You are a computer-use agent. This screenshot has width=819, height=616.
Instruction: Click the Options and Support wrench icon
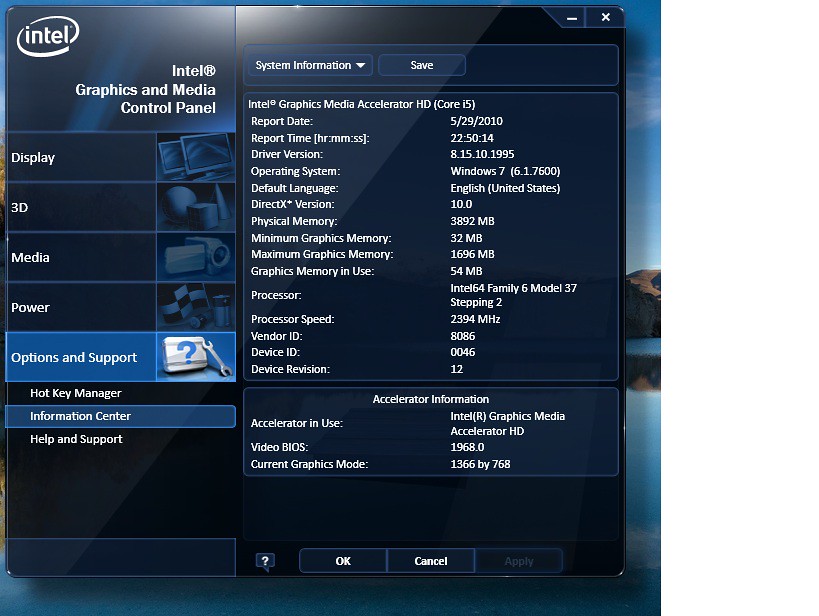point(196,357)
